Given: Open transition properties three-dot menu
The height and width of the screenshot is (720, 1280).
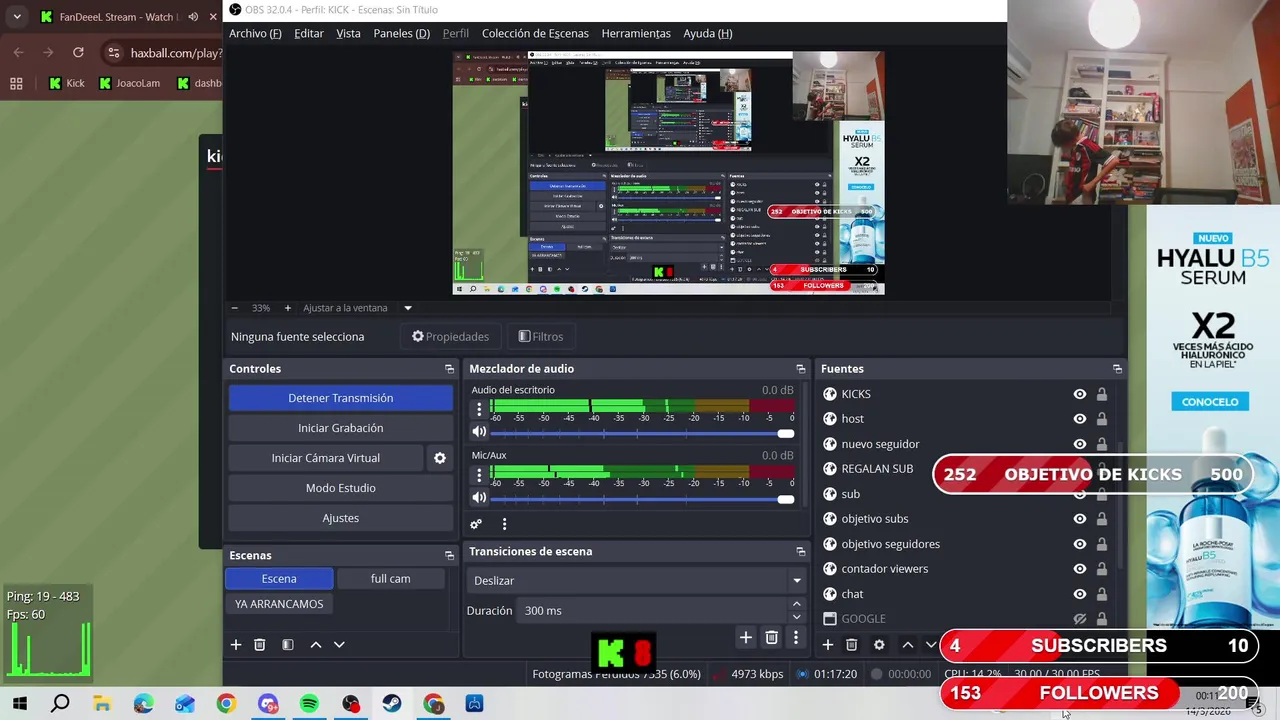Looking at the screenshot, I should tap(796, 637).
